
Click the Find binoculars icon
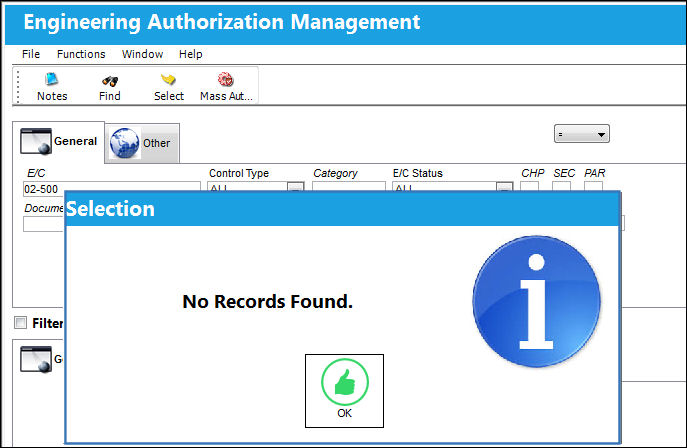click(110, 81)
